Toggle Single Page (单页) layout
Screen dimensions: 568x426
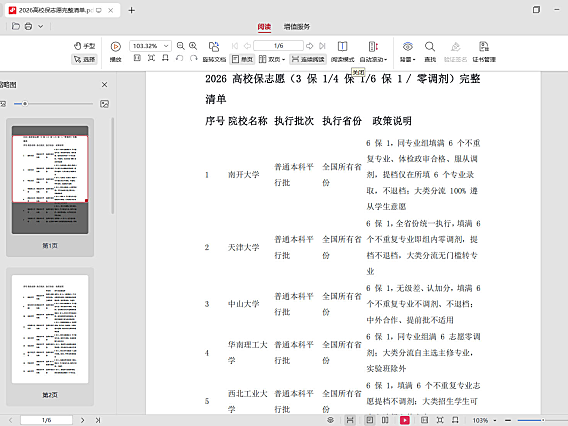(242, 59)
